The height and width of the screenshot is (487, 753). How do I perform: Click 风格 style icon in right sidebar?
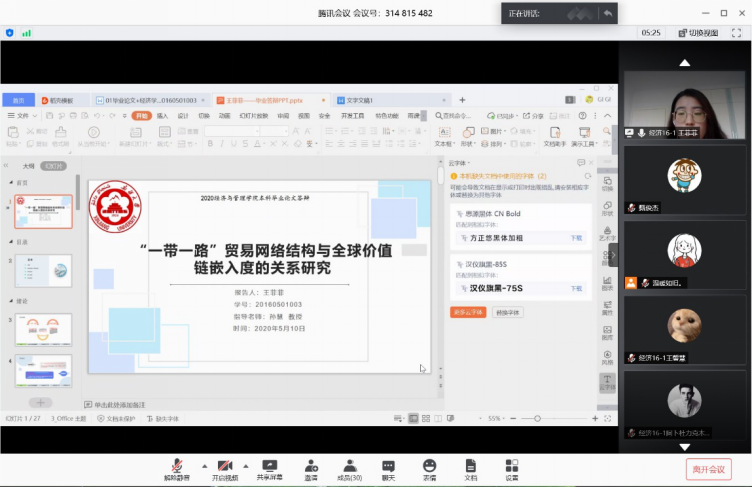pos(607,358)
